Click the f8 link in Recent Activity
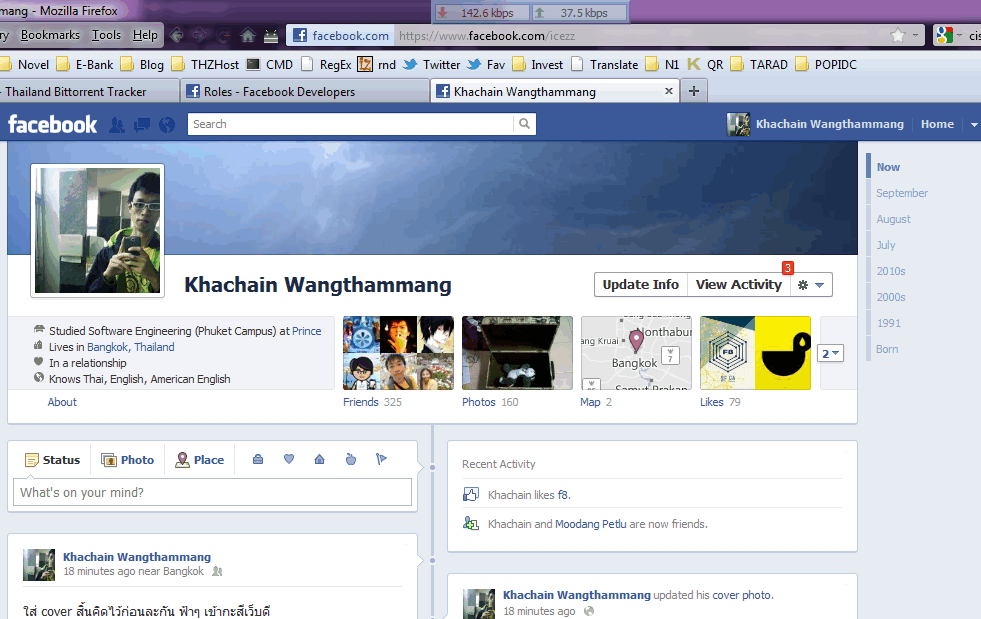The image size is (981, 619). click(x=563, y=495)
